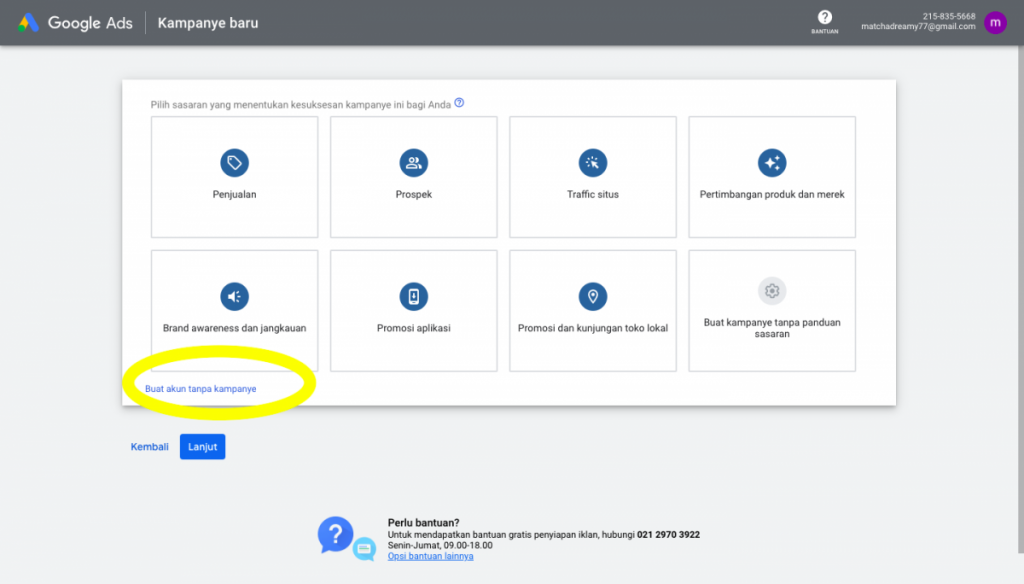
Task: Open the Buat akun tanpa kampanye link
Action: click(200, 388)
